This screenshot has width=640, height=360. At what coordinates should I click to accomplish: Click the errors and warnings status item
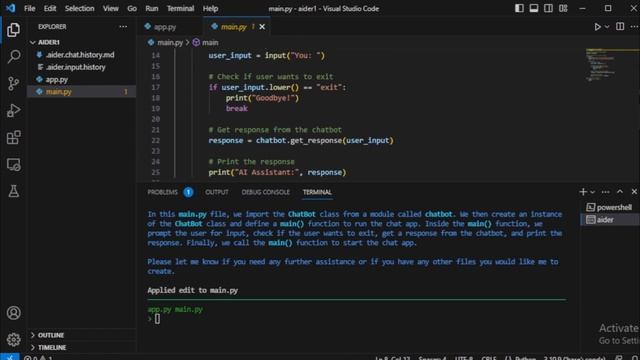[38, 358]
